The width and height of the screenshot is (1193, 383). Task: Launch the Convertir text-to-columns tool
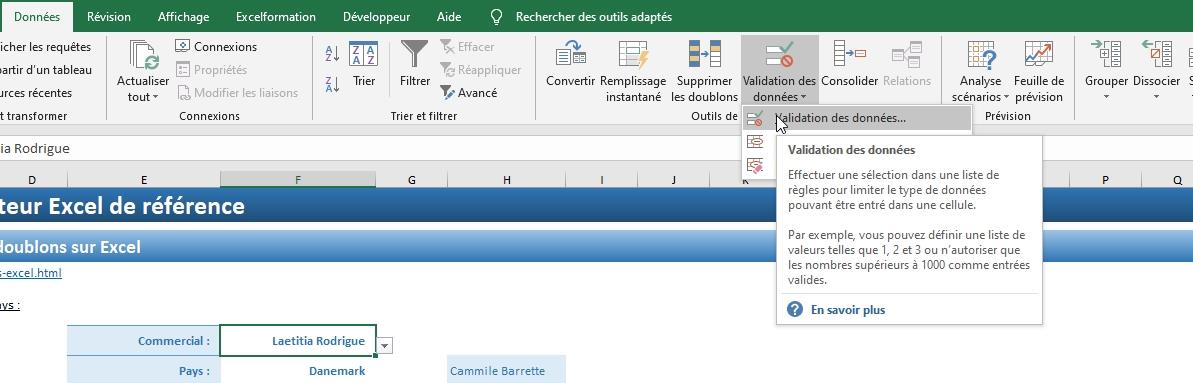571,64
